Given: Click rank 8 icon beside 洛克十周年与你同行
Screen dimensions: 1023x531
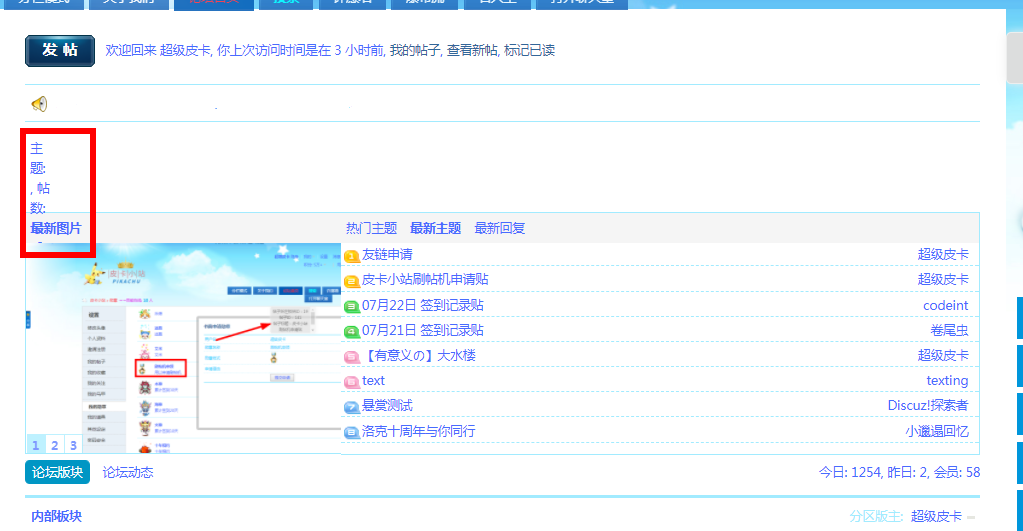Looking at the screenshot, I should [352, 432].
